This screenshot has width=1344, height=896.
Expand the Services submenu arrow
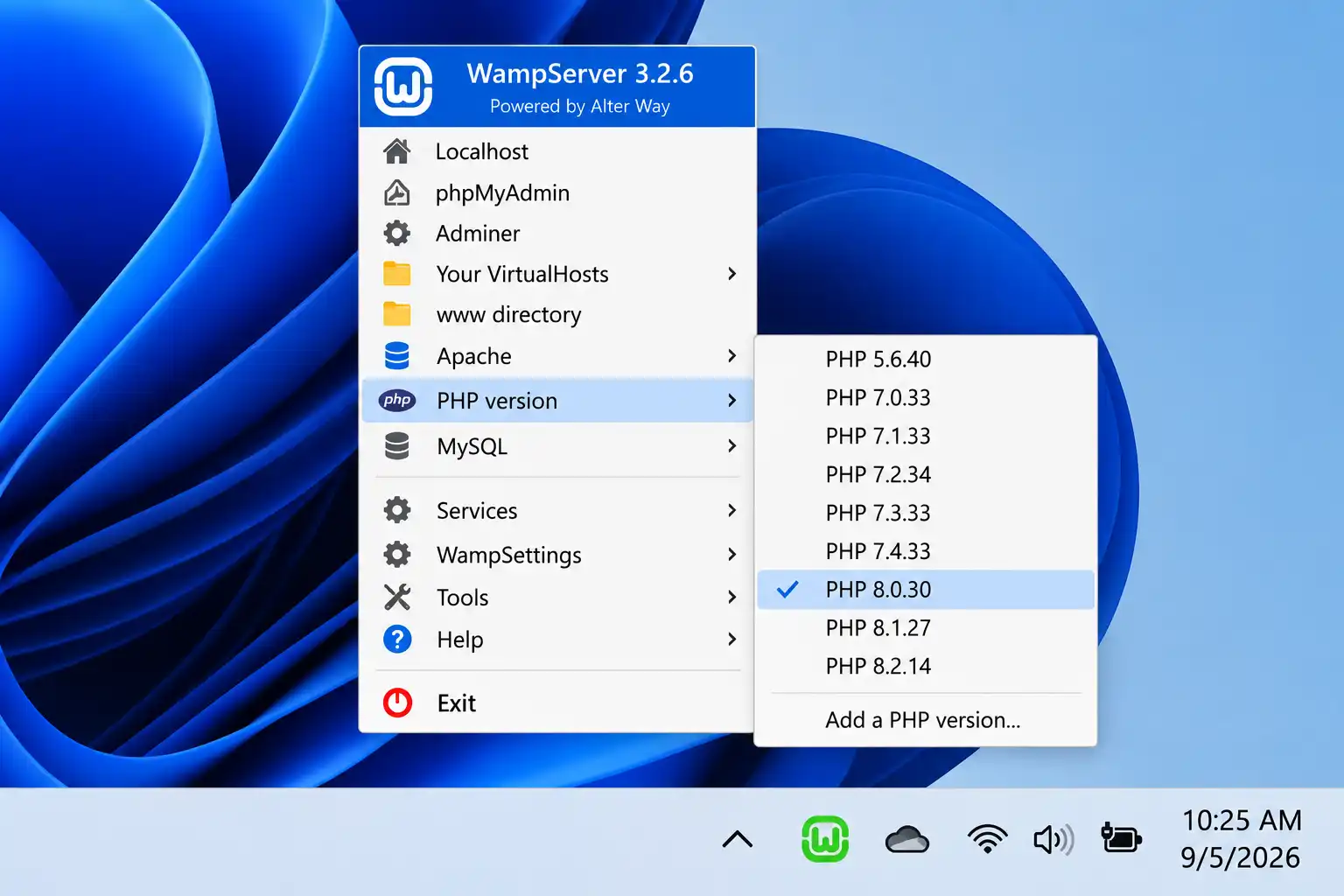732,510
